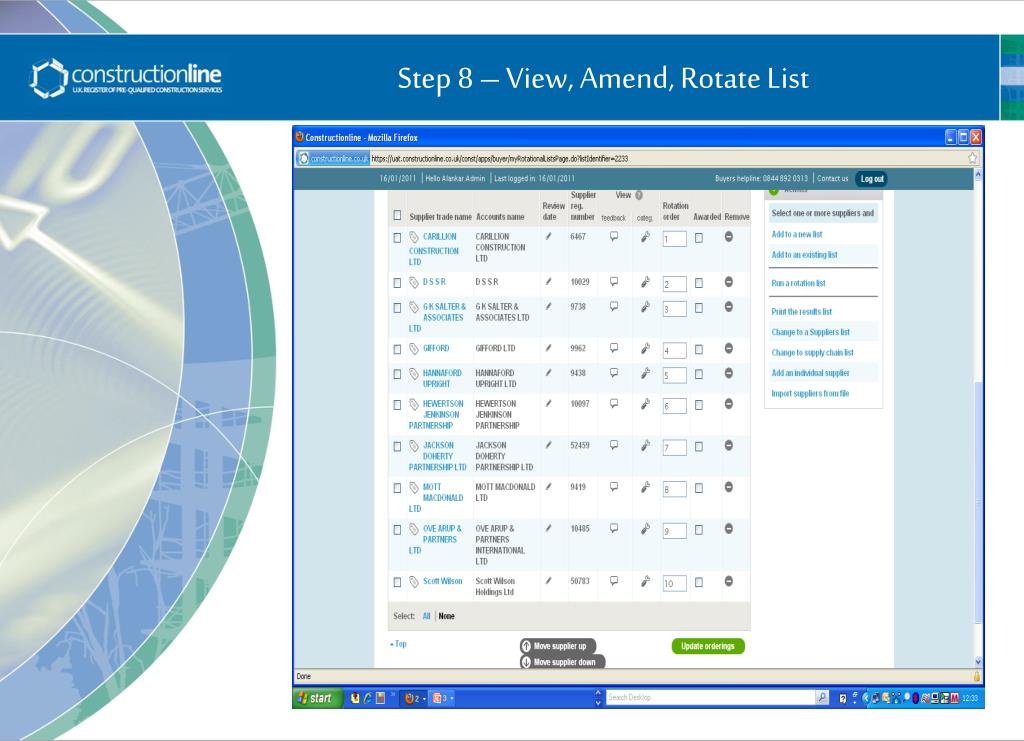
Task: Click the tag icon beside D S S R
Action: [x=413, y=282]
